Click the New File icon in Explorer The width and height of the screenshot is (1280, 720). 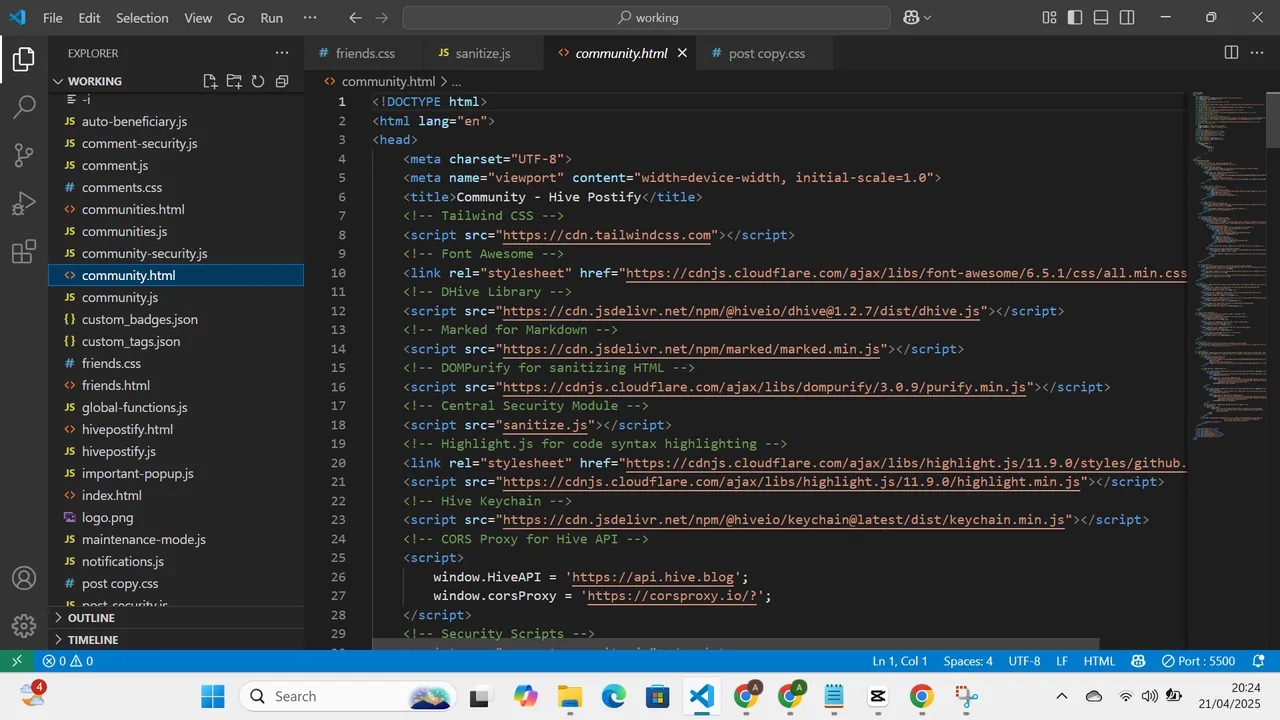pos(210,81)
